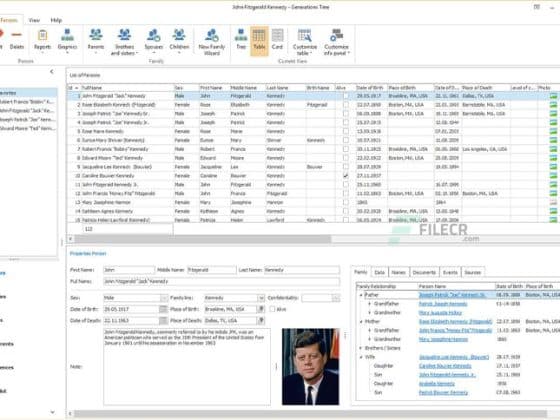Collapse the Father node in family tree
The width and height of the screenshot is (560, 420).
(361, 295)
